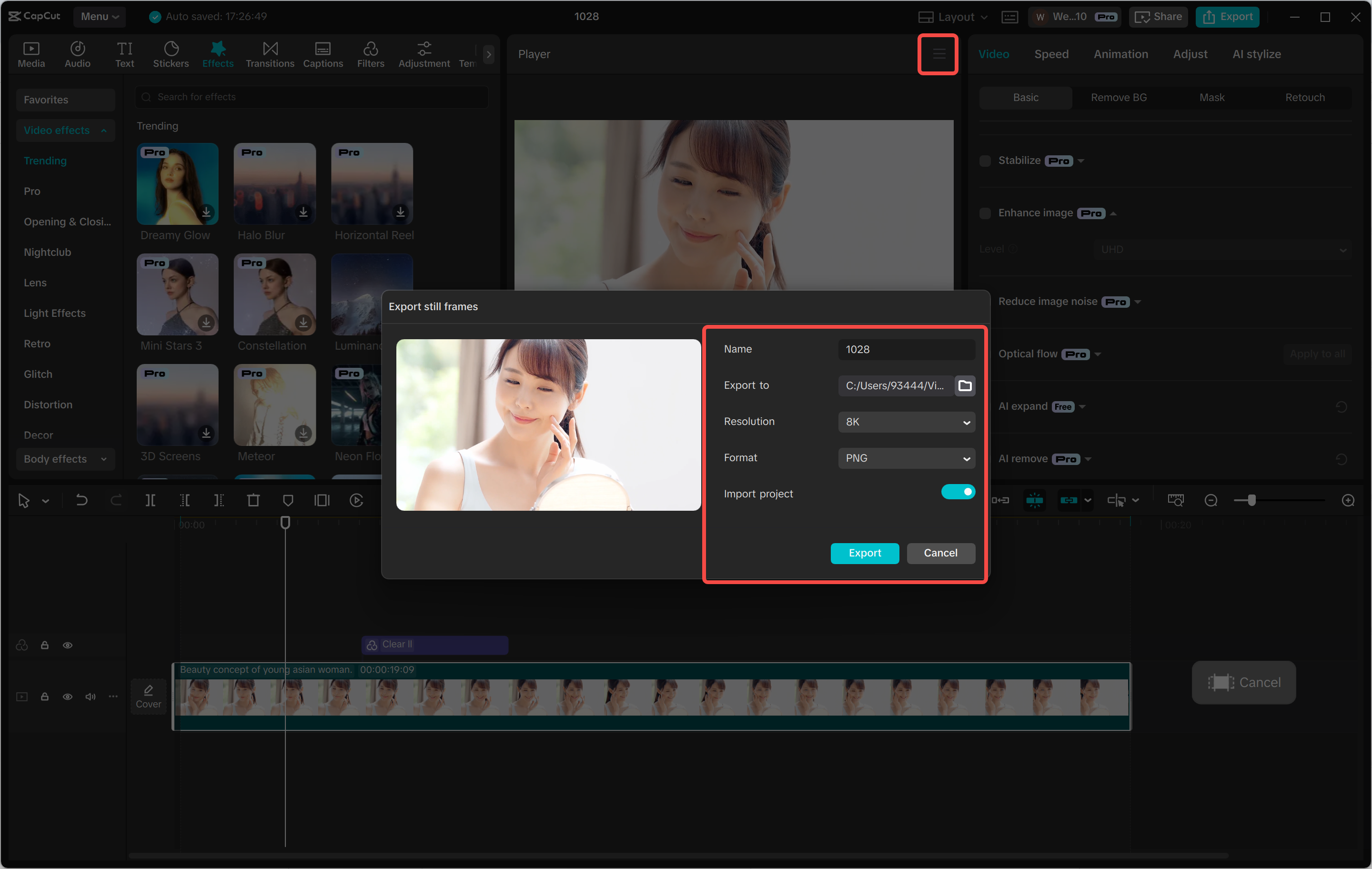Open the Format dropdown showing PNG
1372x869 pixels.
[906, 458]
